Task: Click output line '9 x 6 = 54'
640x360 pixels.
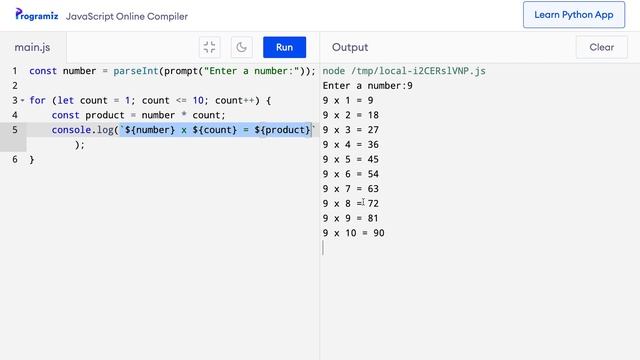Action: [351, 174]
